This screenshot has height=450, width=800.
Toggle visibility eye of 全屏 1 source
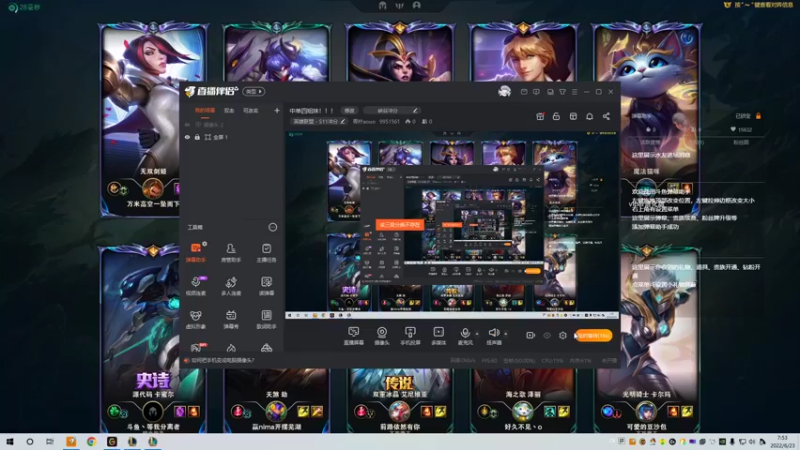187,137
